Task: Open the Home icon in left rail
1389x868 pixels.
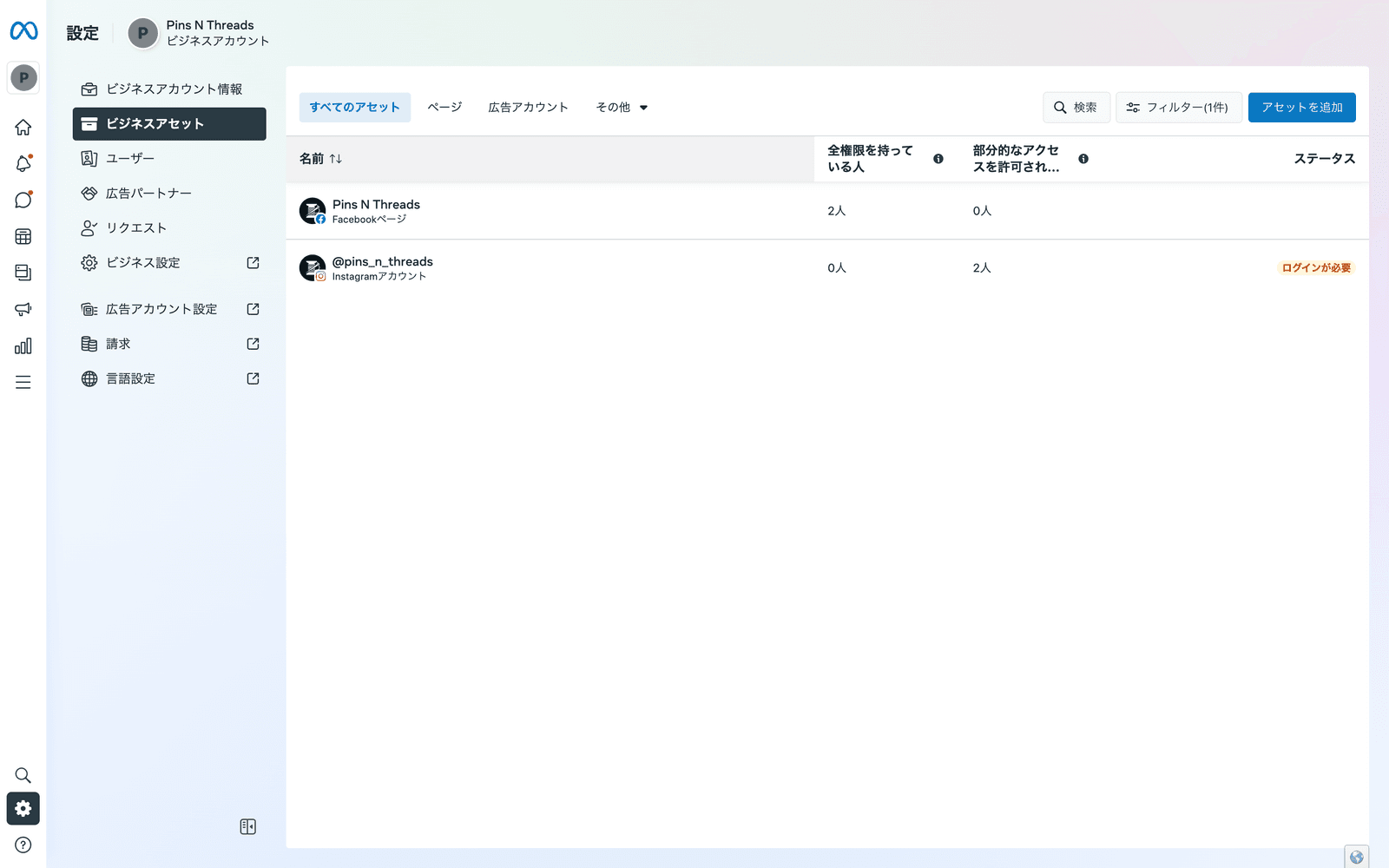Action: (23, 128)
